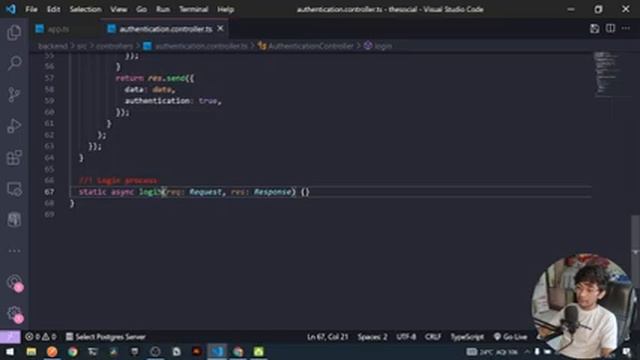Open Windows Start button

point(10,351)
